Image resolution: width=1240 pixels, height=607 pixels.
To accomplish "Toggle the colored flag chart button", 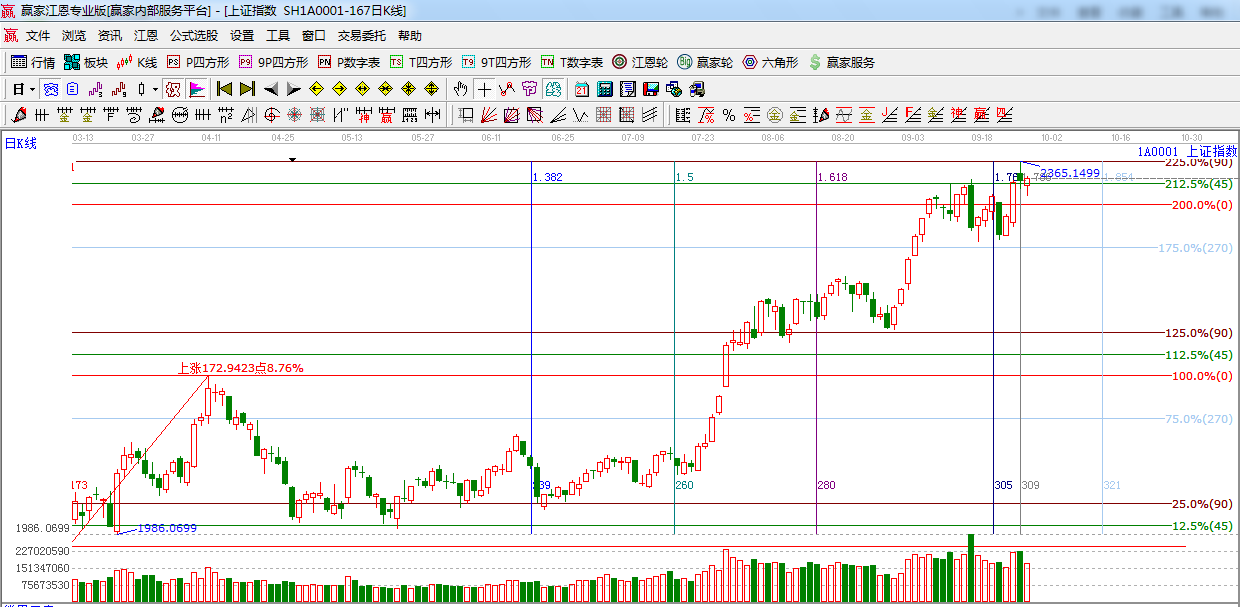I will (x=196, y=89).
